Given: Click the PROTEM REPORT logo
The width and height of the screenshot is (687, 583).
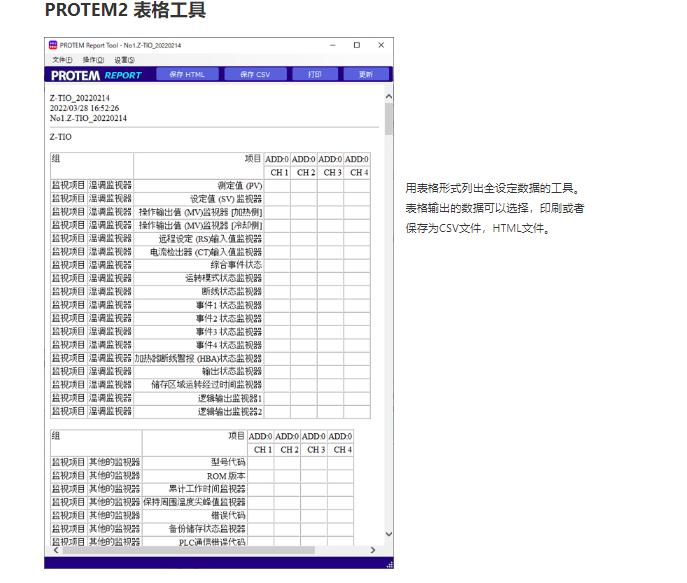Looking at the screenshot, I should click(96, 75).
